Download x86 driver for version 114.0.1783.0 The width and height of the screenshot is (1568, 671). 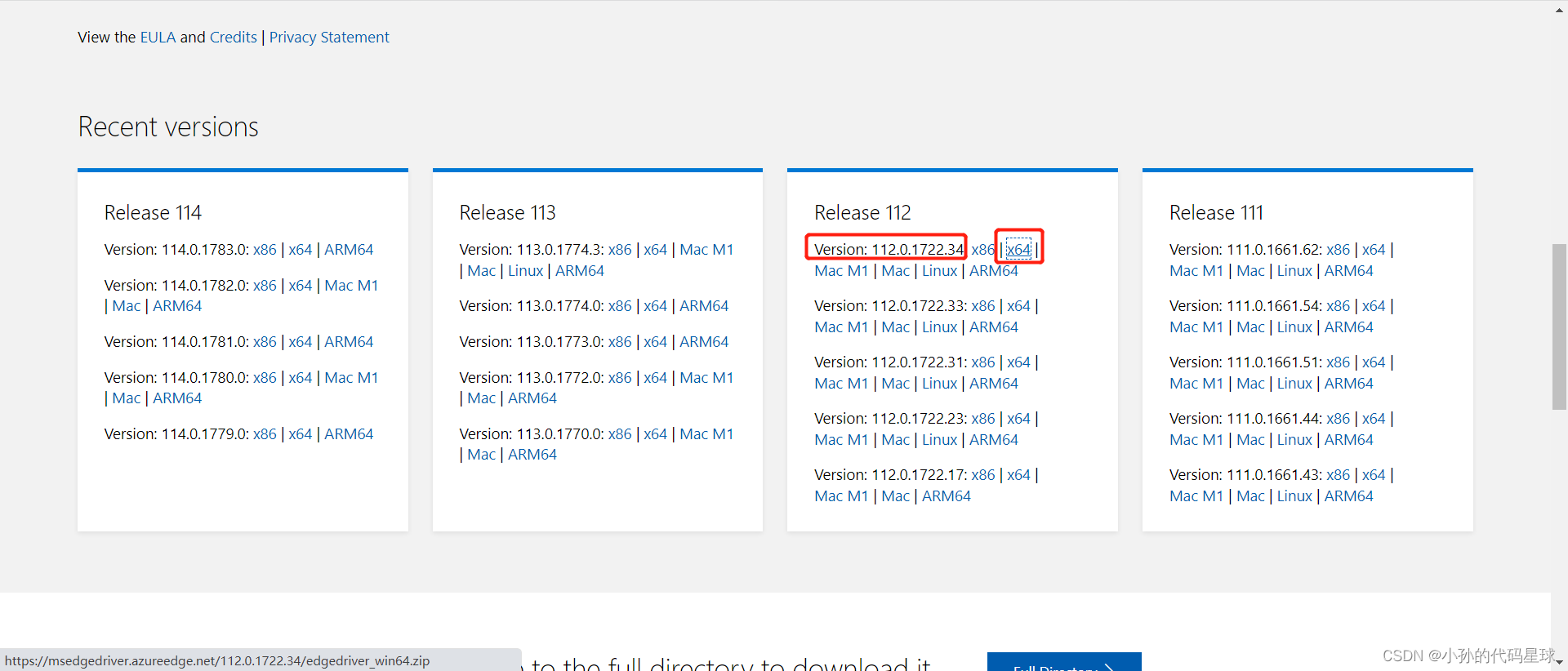tap(265, 250)
